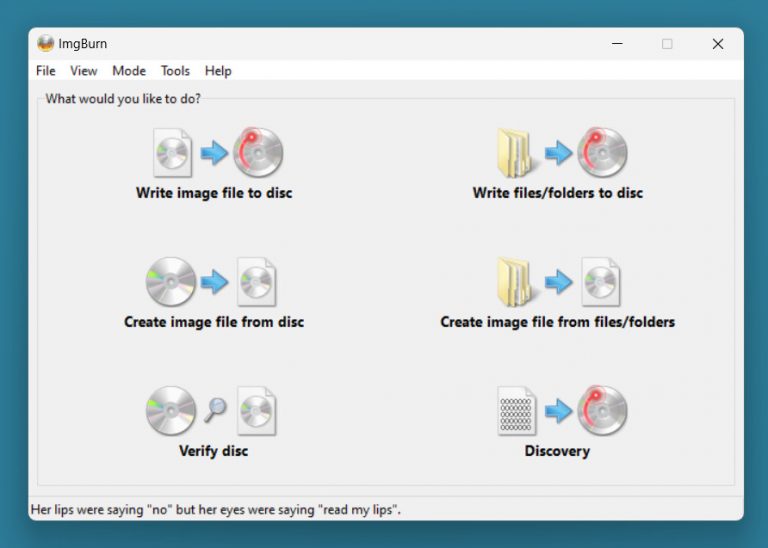Close the ImgBurn window
768x548 pixels.
click(x=717, y=44)
